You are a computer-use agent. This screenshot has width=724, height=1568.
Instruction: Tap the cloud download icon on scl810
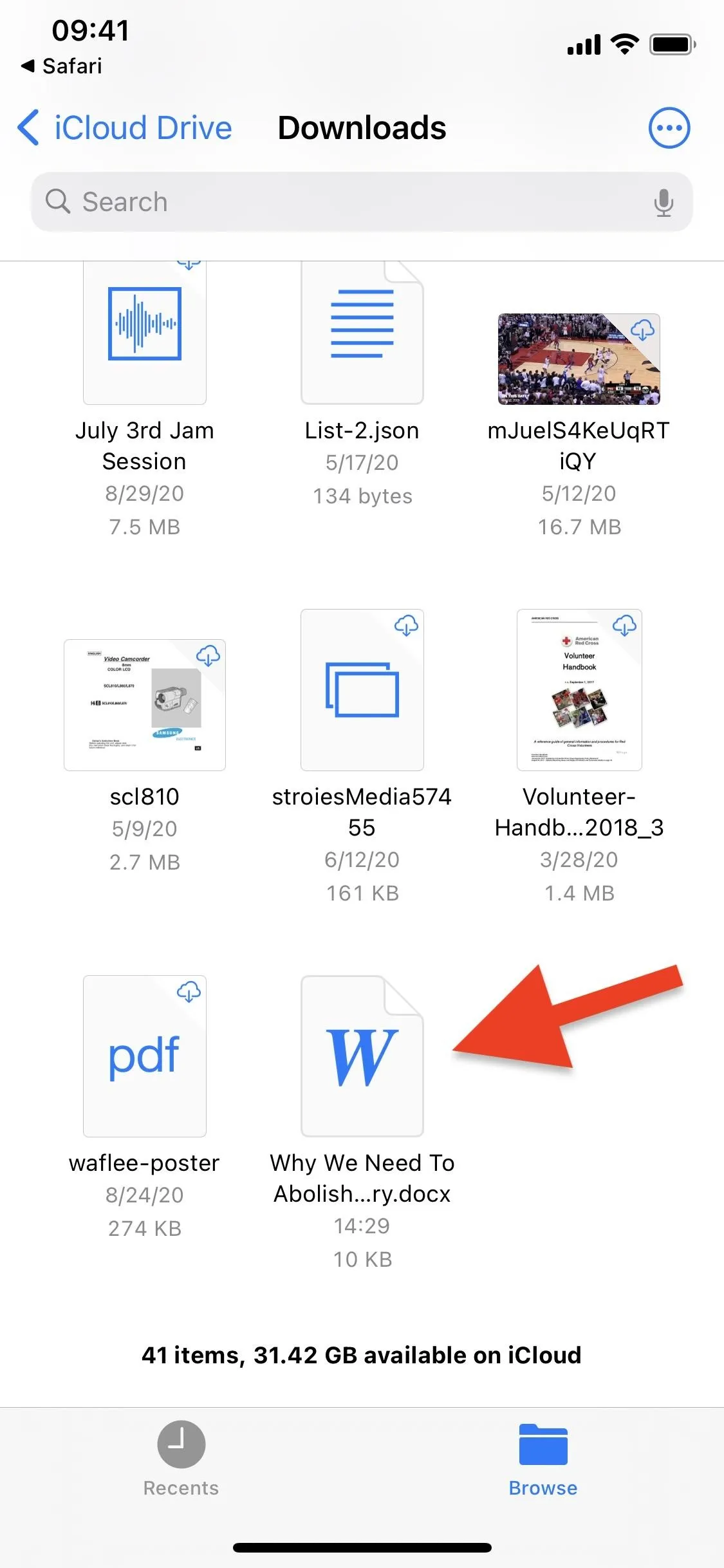point(208,656)
